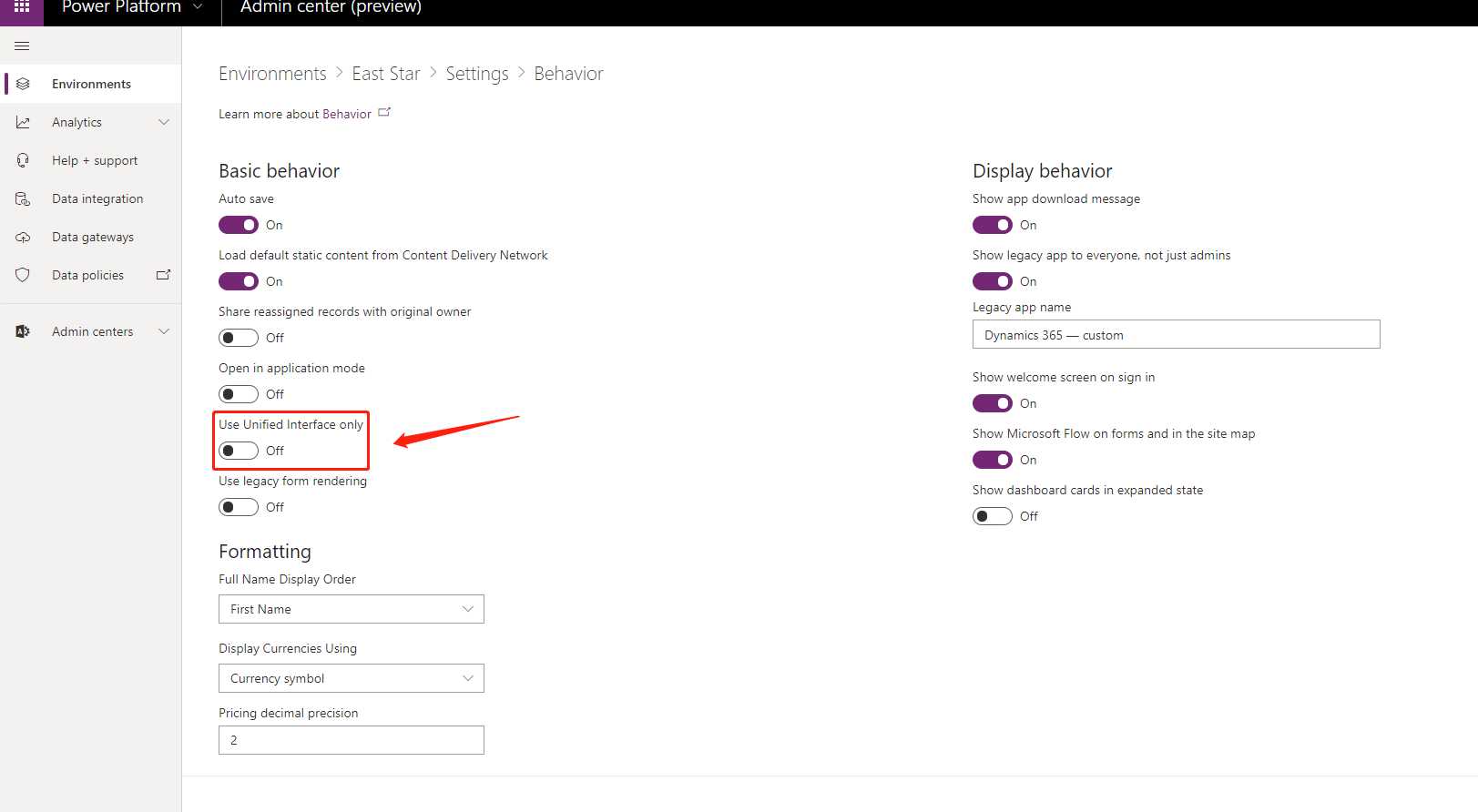This screenshot has width=1478, height=812.
Task: Click the Admin centers icon
Action: 23,331
